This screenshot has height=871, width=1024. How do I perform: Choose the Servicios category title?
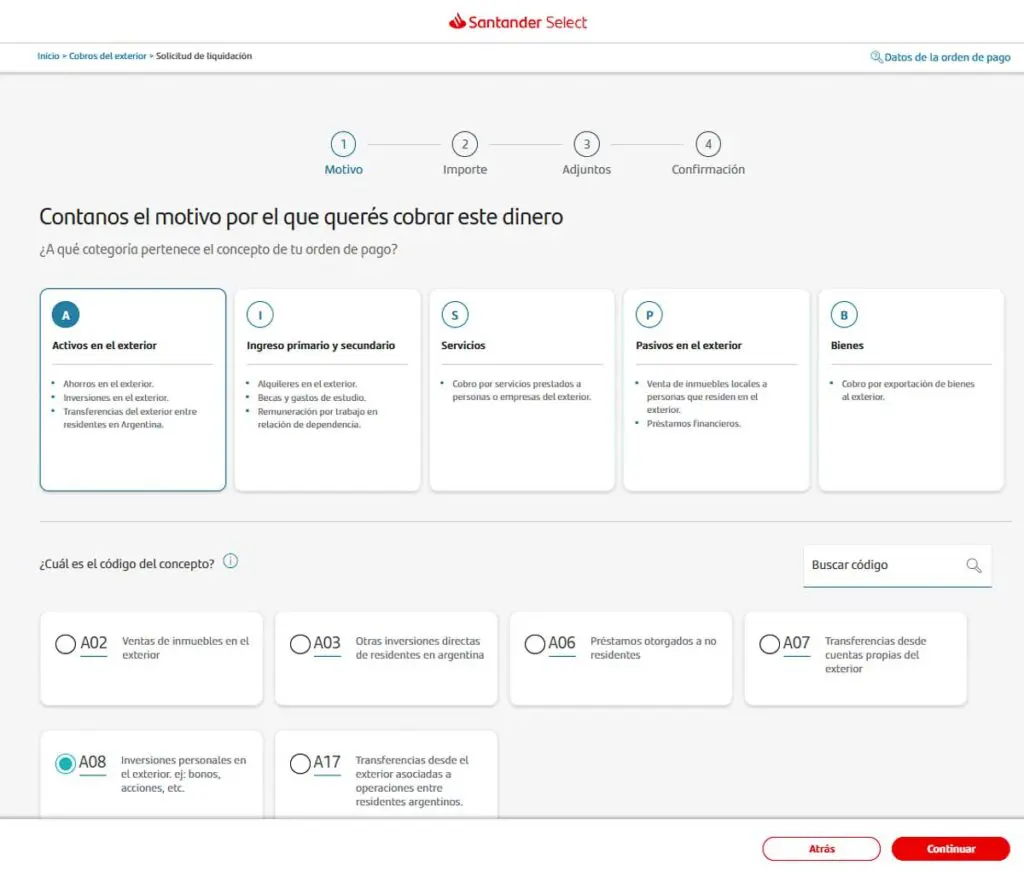463,345
